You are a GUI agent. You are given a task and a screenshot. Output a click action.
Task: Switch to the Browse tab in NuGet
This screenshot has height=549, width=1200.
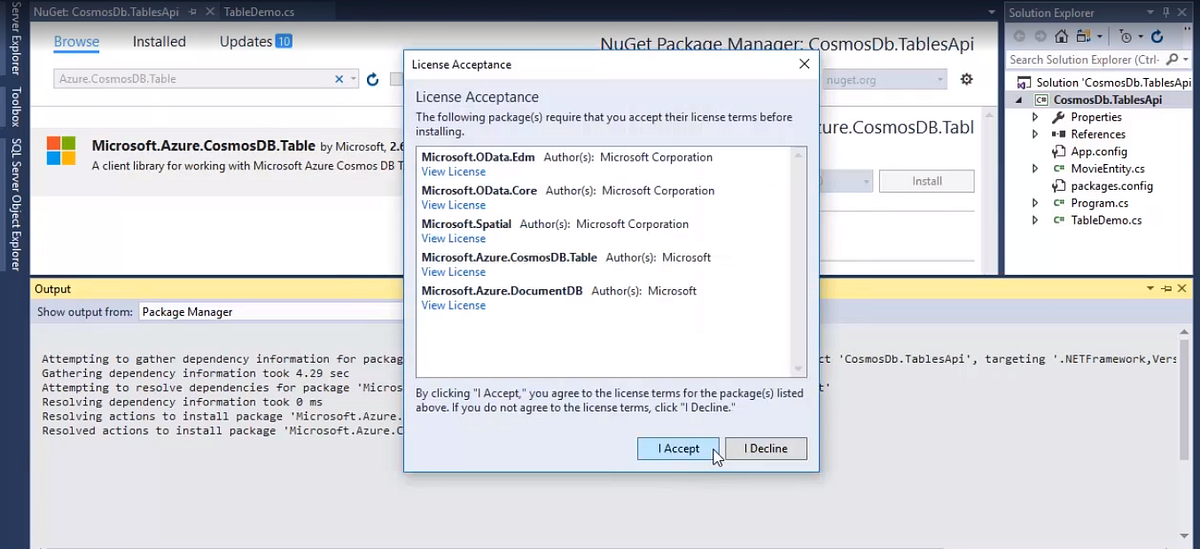[x=76, y=42]
